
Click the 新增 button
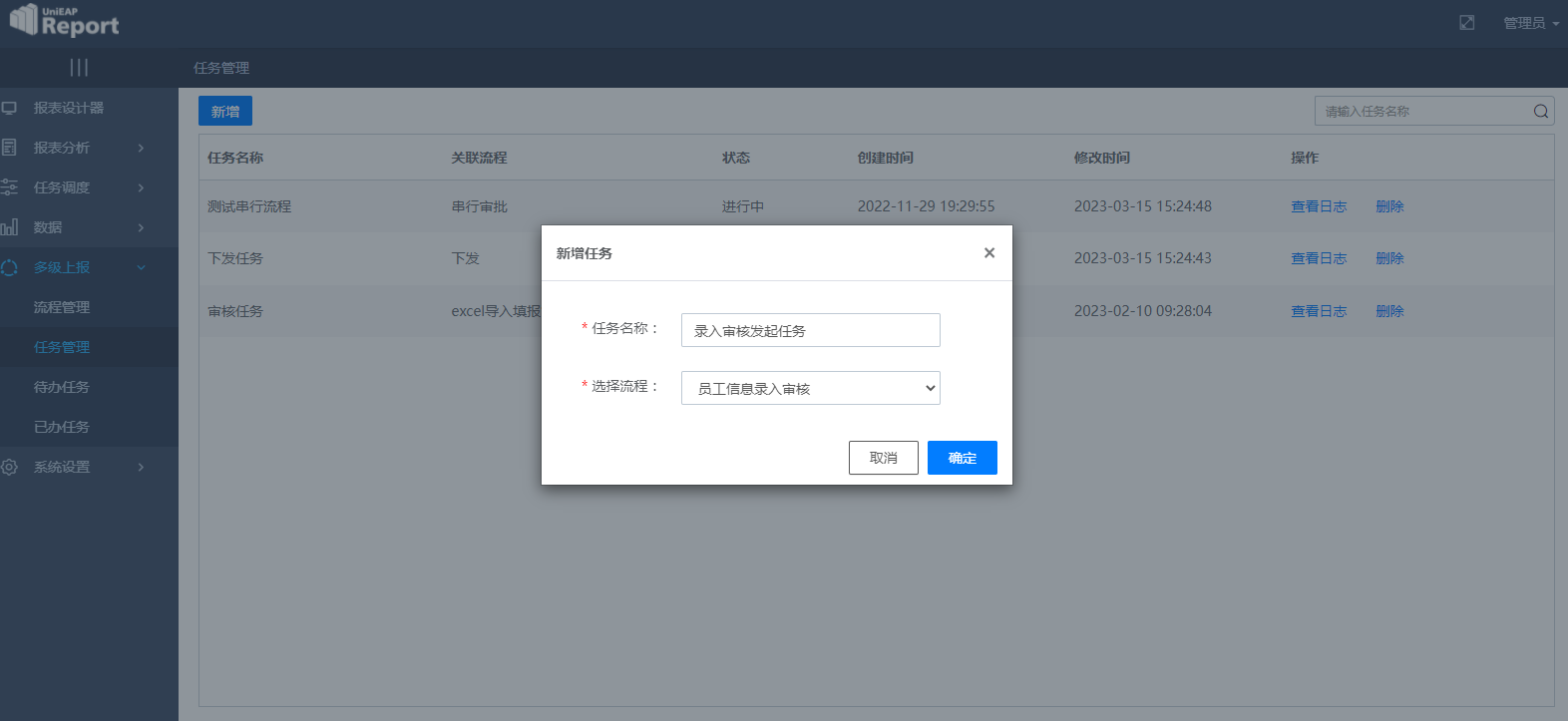(x=225, y=111)
